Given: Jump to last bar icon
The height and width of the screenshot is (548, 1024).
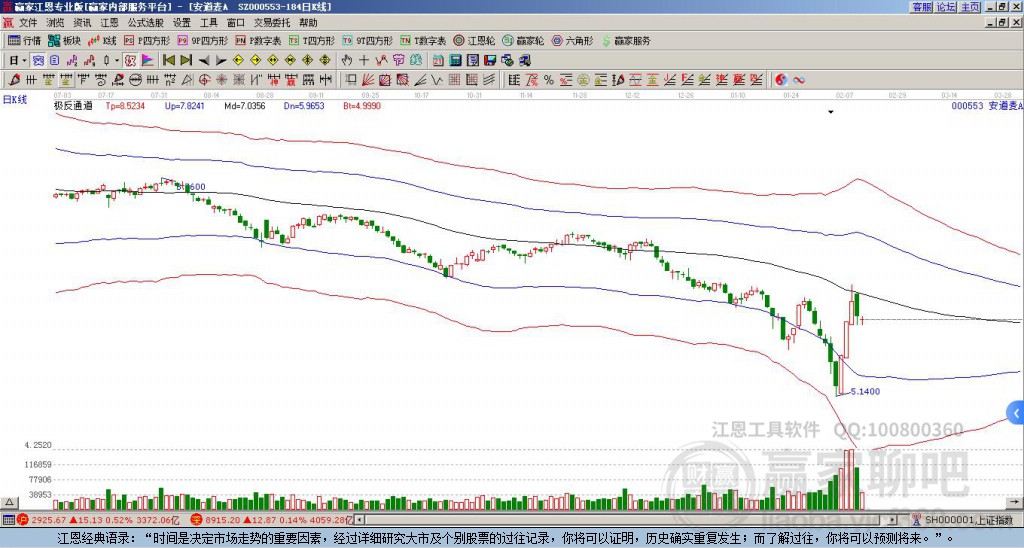Looking at the screenshot, I should (x=186, y=60).
